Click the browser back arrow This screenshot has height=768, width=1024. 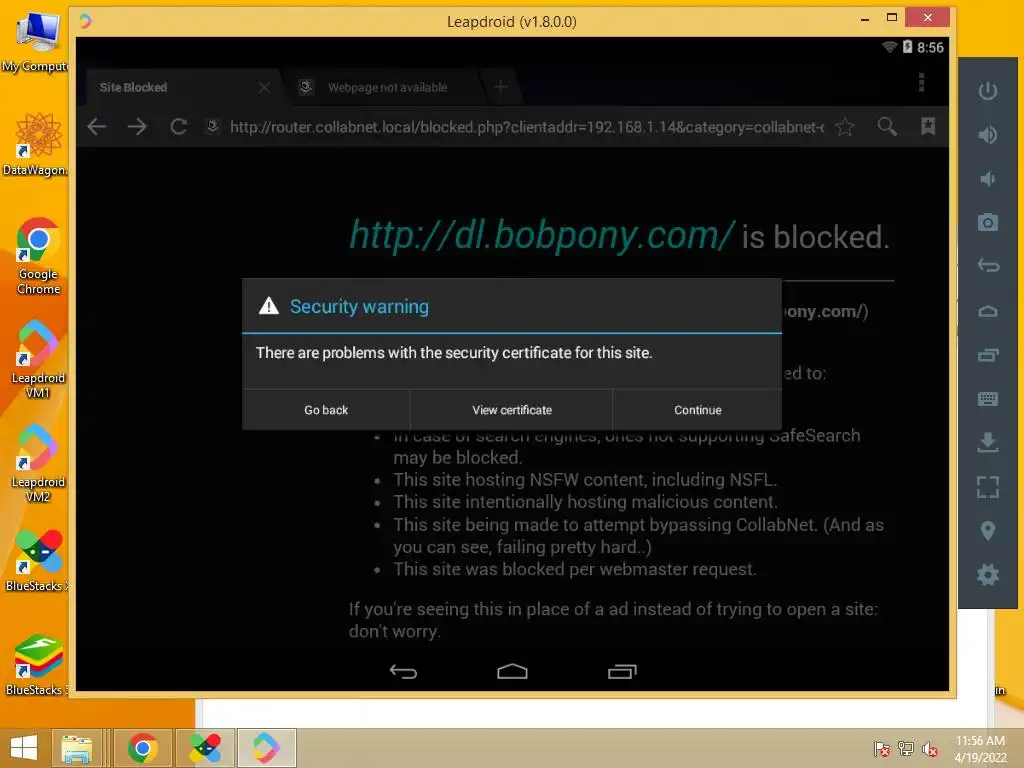pyautogui.click(x=97, y=127)
